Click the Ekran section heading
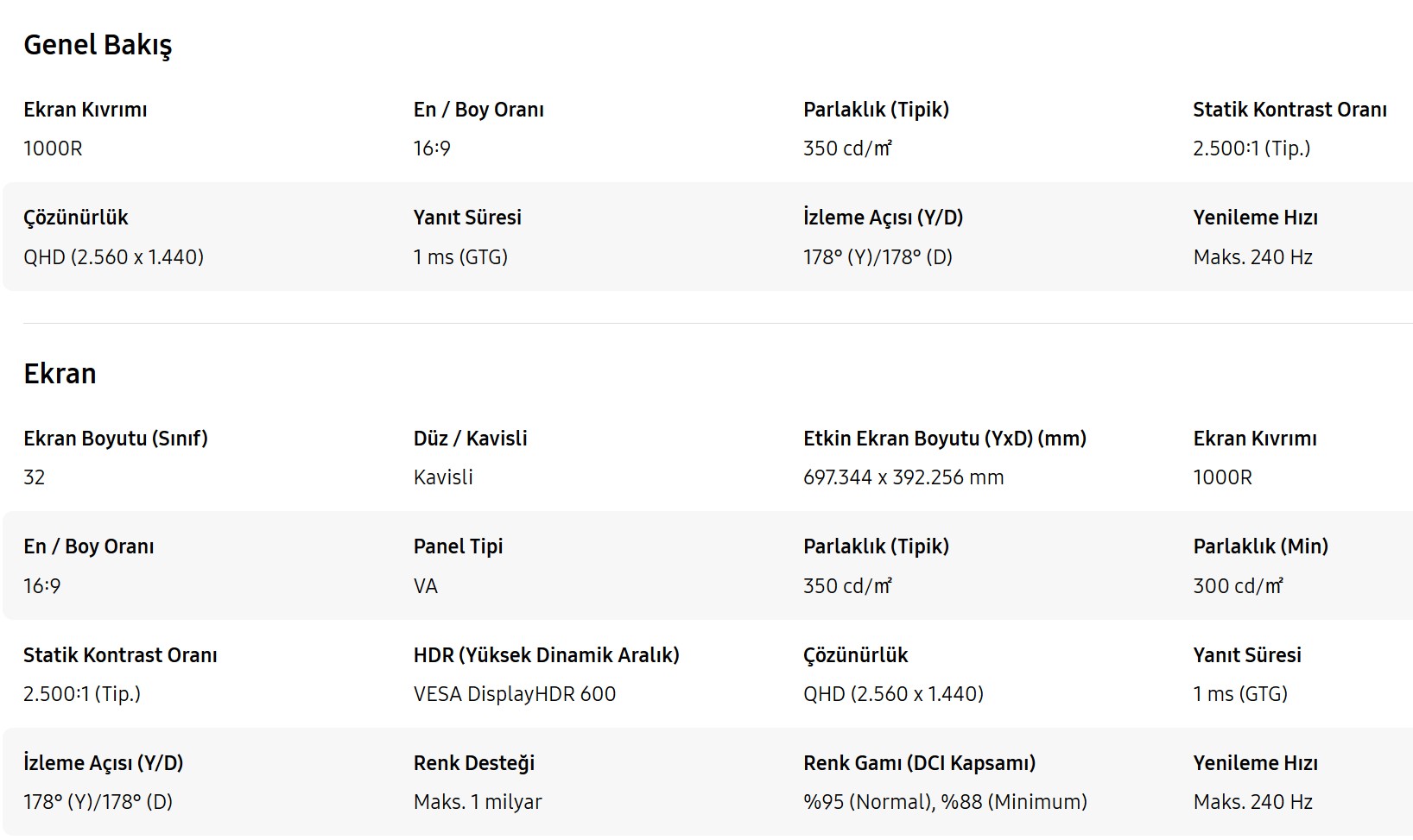This screenshot has height=840, width=1413. (60, 374)
